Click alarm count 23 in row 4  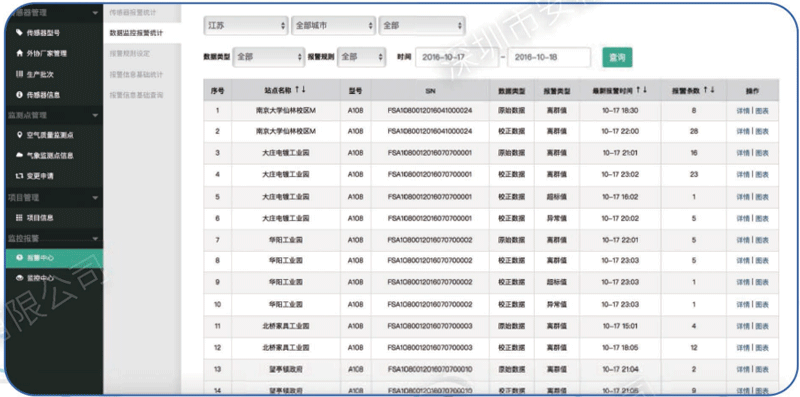[693, 175]
